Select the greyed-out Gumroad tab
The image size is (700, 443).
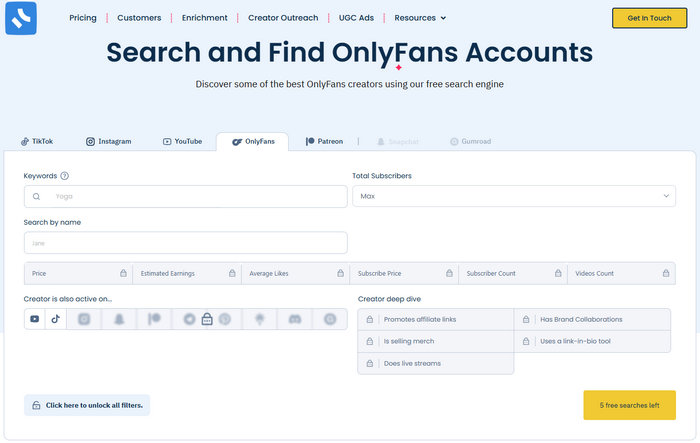pyautogui.click(x=471, y=142)
